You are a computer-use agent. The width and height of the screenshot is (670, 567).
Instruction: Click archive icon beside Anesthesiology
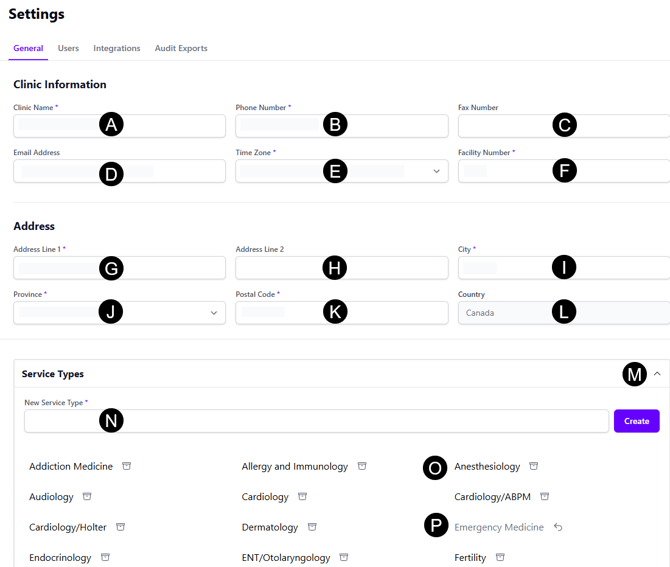click(534, 466)
